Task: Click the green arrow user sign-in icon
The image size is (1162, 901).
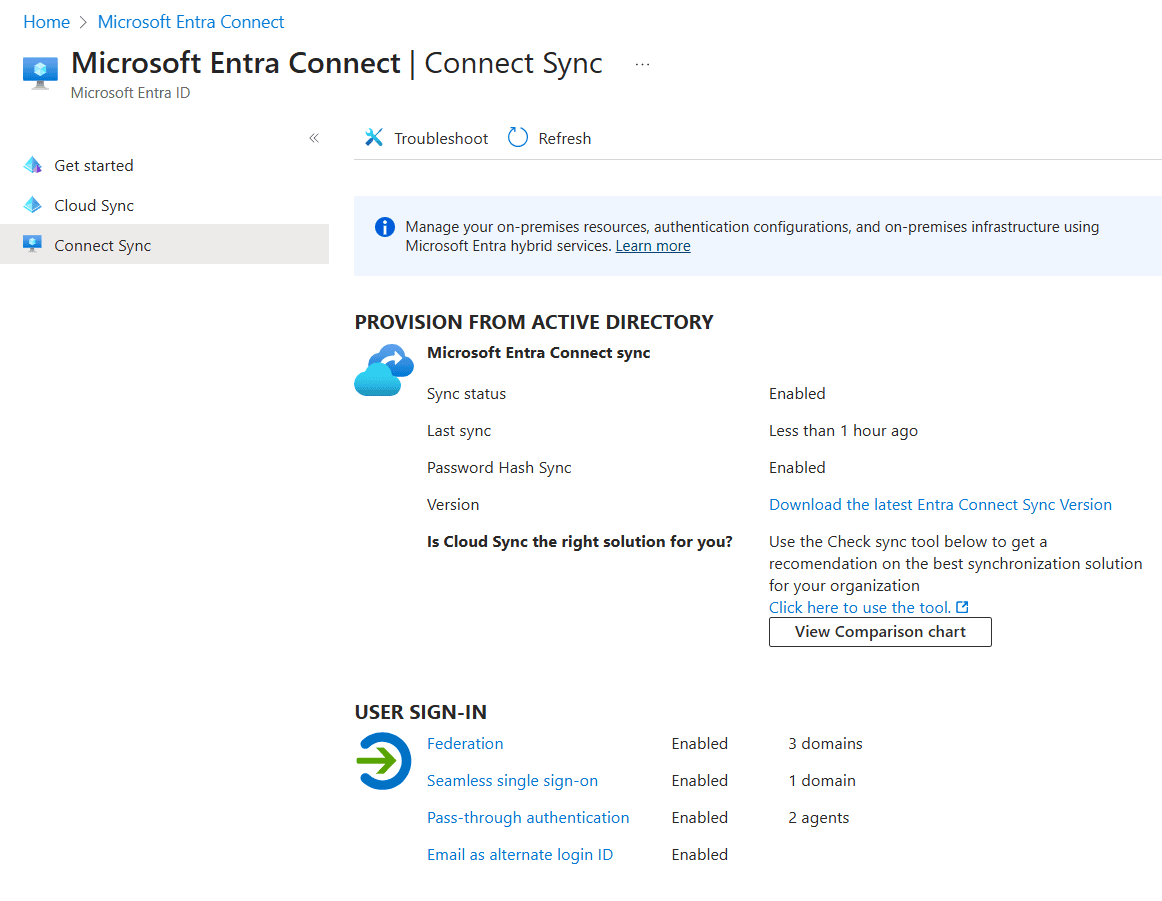Action: 383,761
